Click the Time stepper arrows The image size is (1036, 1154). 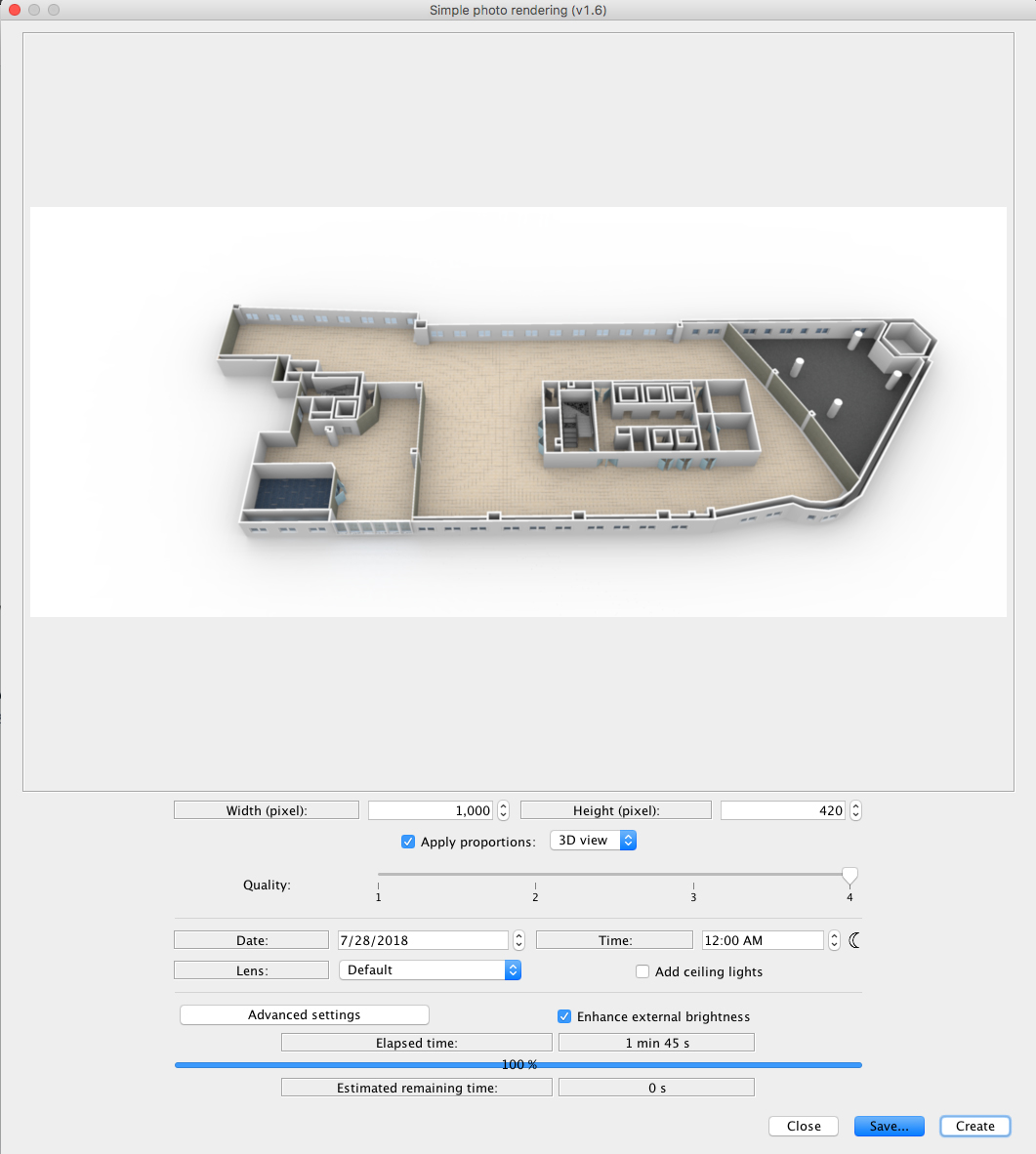pyautogui.click(x=834, y=940)
